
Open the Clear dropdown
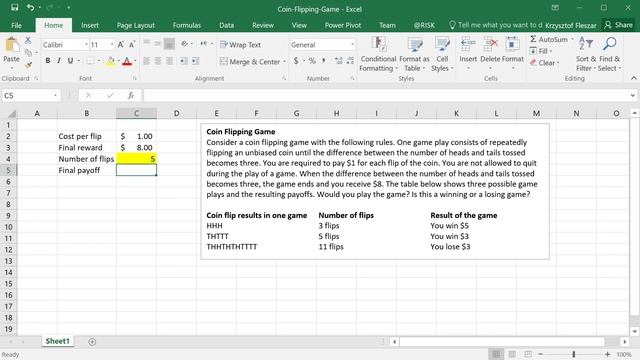coord(544,63)
